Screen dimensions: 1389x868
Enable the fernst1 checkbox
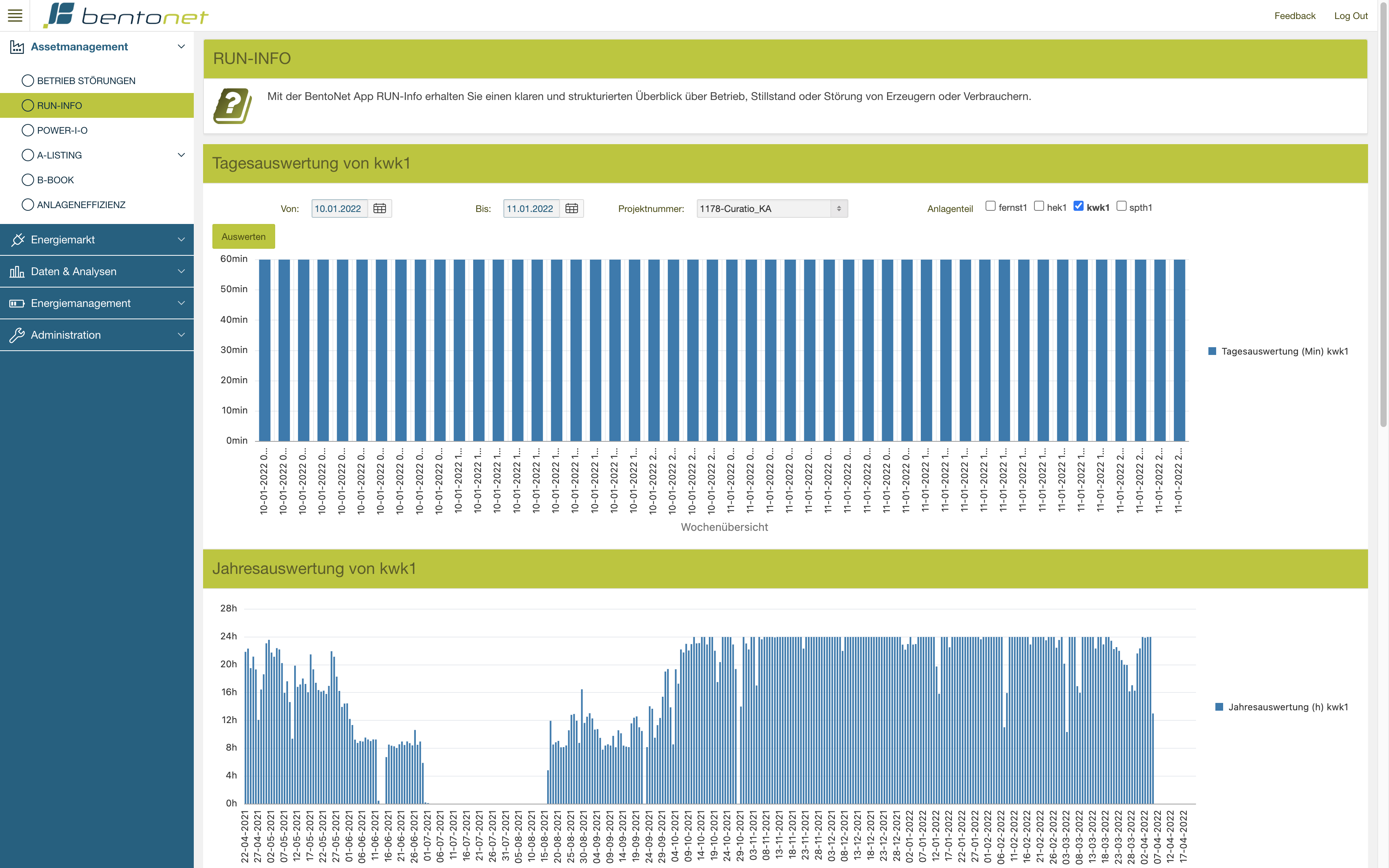point(990,206)
